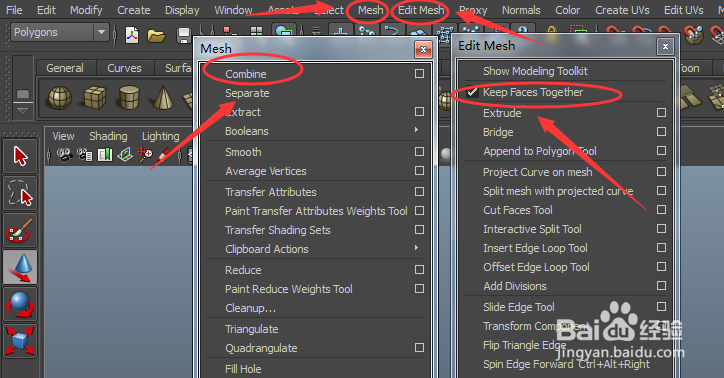
Task: Open Combine options box
Action: 419,73
